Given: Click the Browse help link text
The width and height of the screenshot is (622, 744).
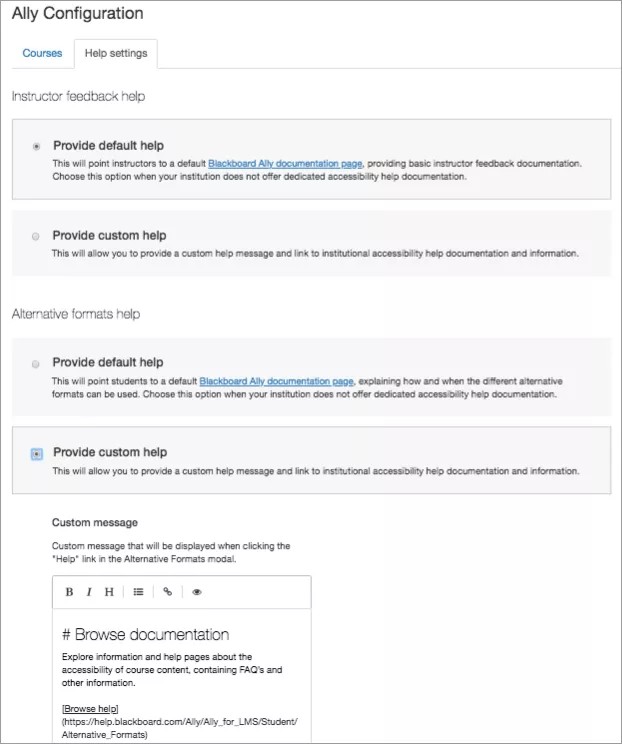Looking at the screenshot, I should click(x=90, y=709).
